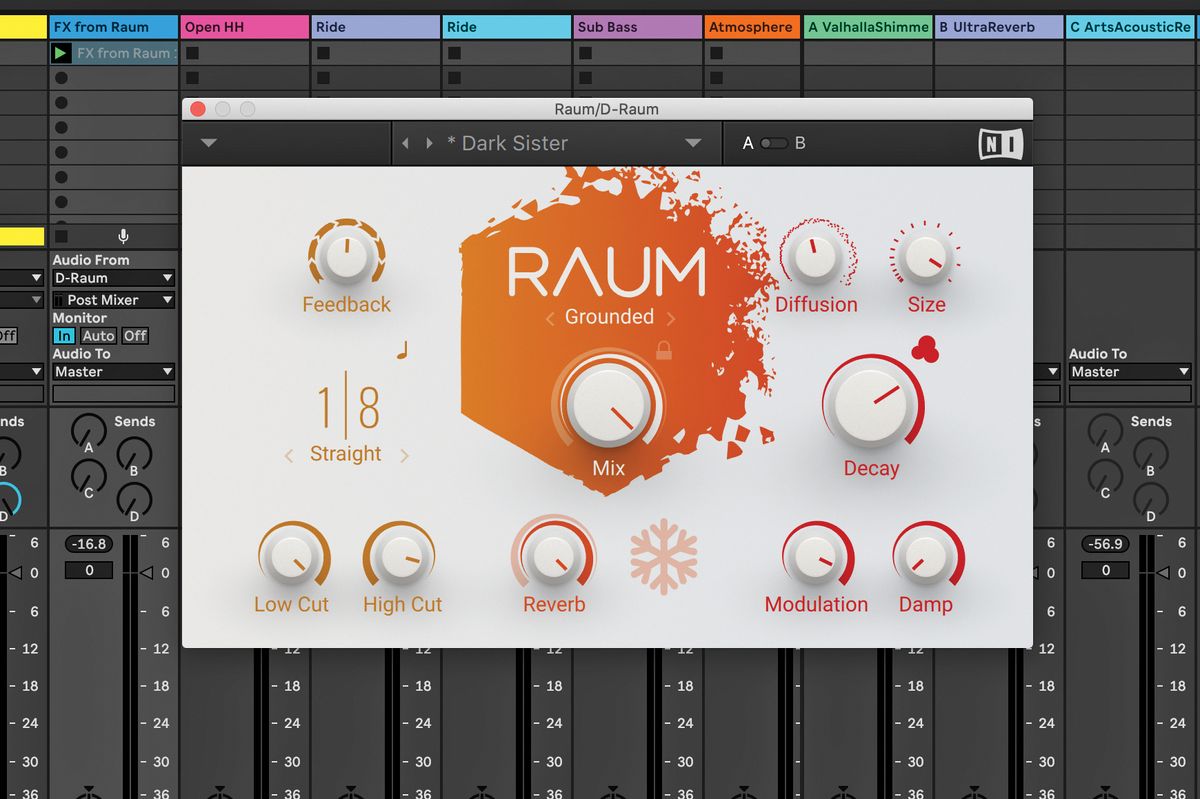
Task: Set Monitor to Off
Action: [134, 336]
